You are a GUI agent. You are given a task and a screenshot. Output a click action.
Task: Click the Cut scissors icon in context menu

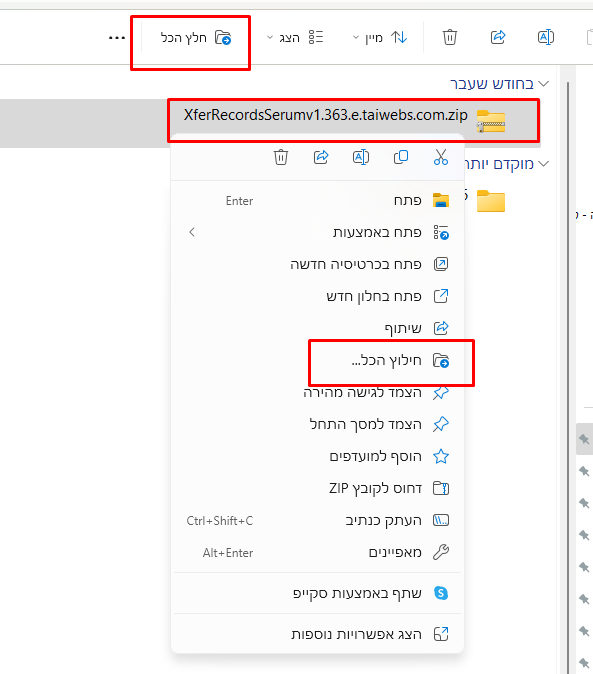pyautogui.click(x=440, y=157)
